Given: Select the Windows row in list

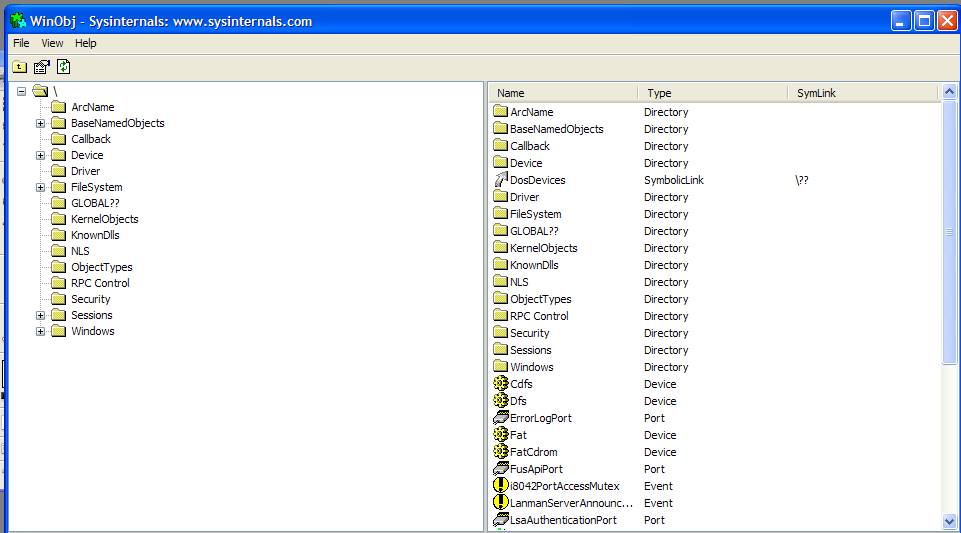Looking at the screenshot, I should click(x=715, y=367).
